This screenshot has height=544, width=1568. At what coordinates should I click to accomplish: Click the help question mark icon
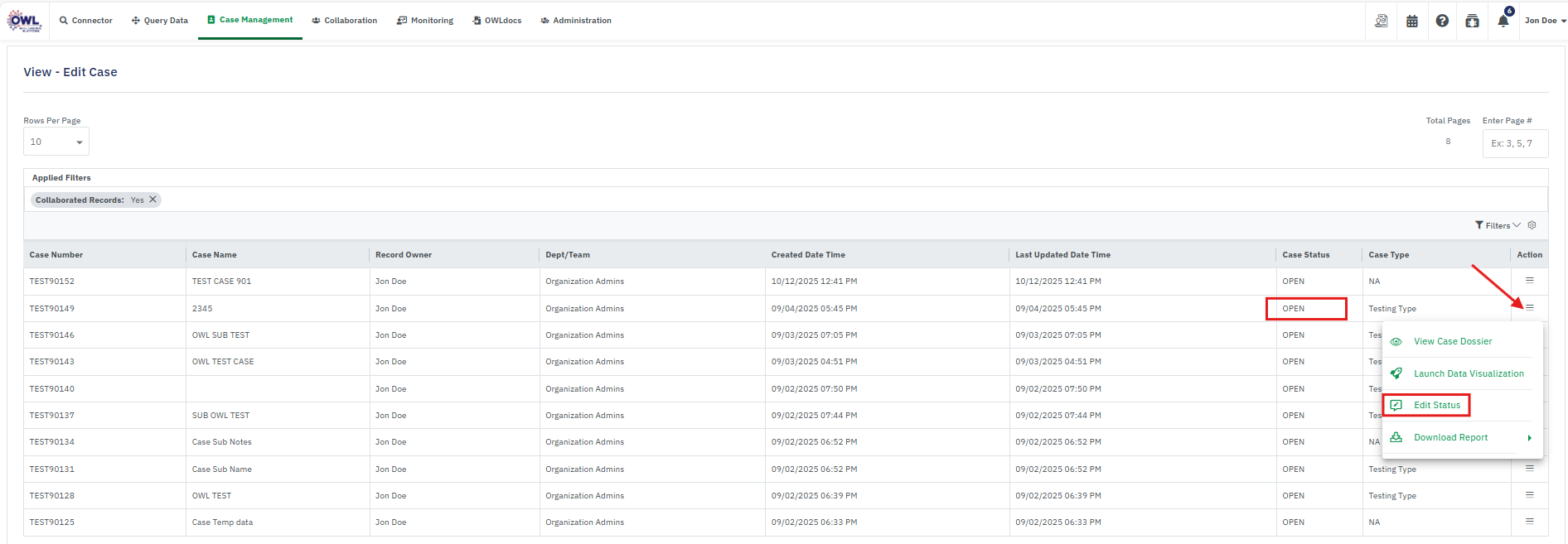point(1442,21)
